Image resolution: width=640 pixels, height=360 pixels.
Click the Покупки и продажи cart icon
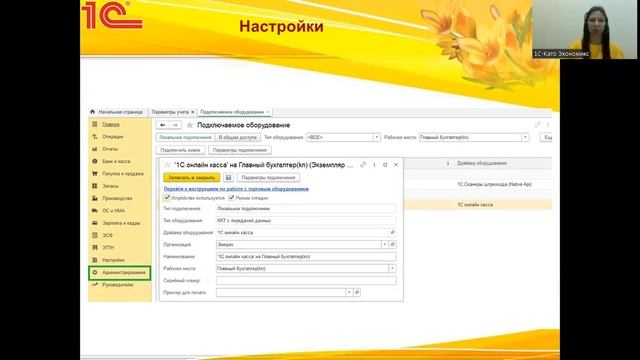[x=95, y=173]
